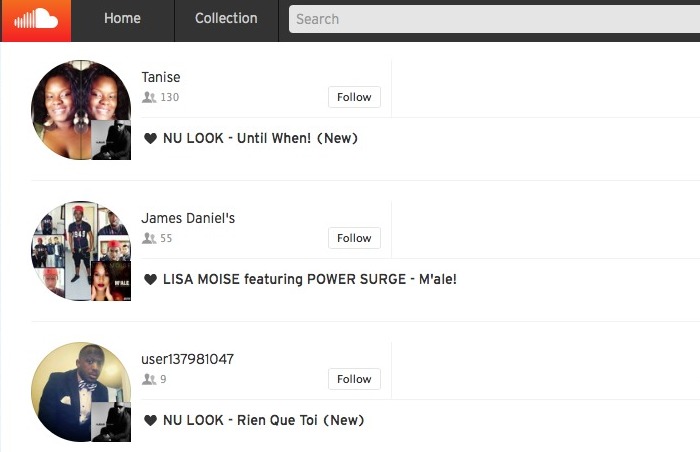700x452 pixels.
Task: Open Tanise's profile picture
Action: (81, 110)
